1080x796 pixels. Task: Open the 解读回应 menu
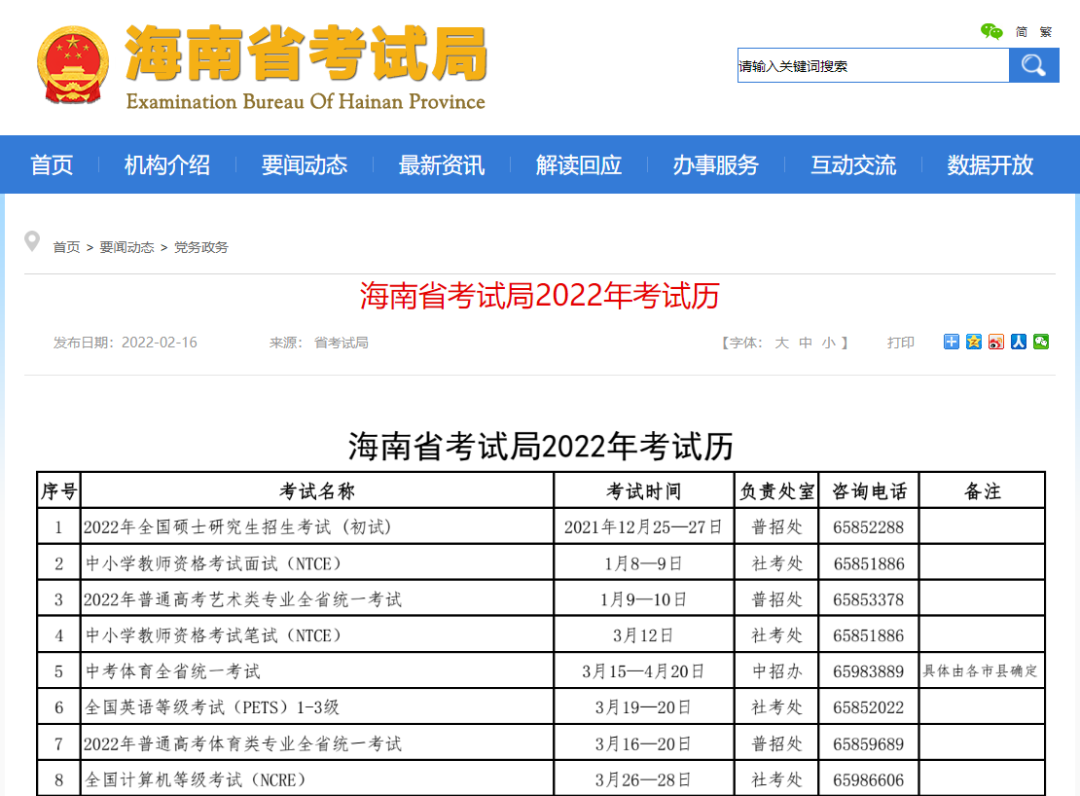578,165
